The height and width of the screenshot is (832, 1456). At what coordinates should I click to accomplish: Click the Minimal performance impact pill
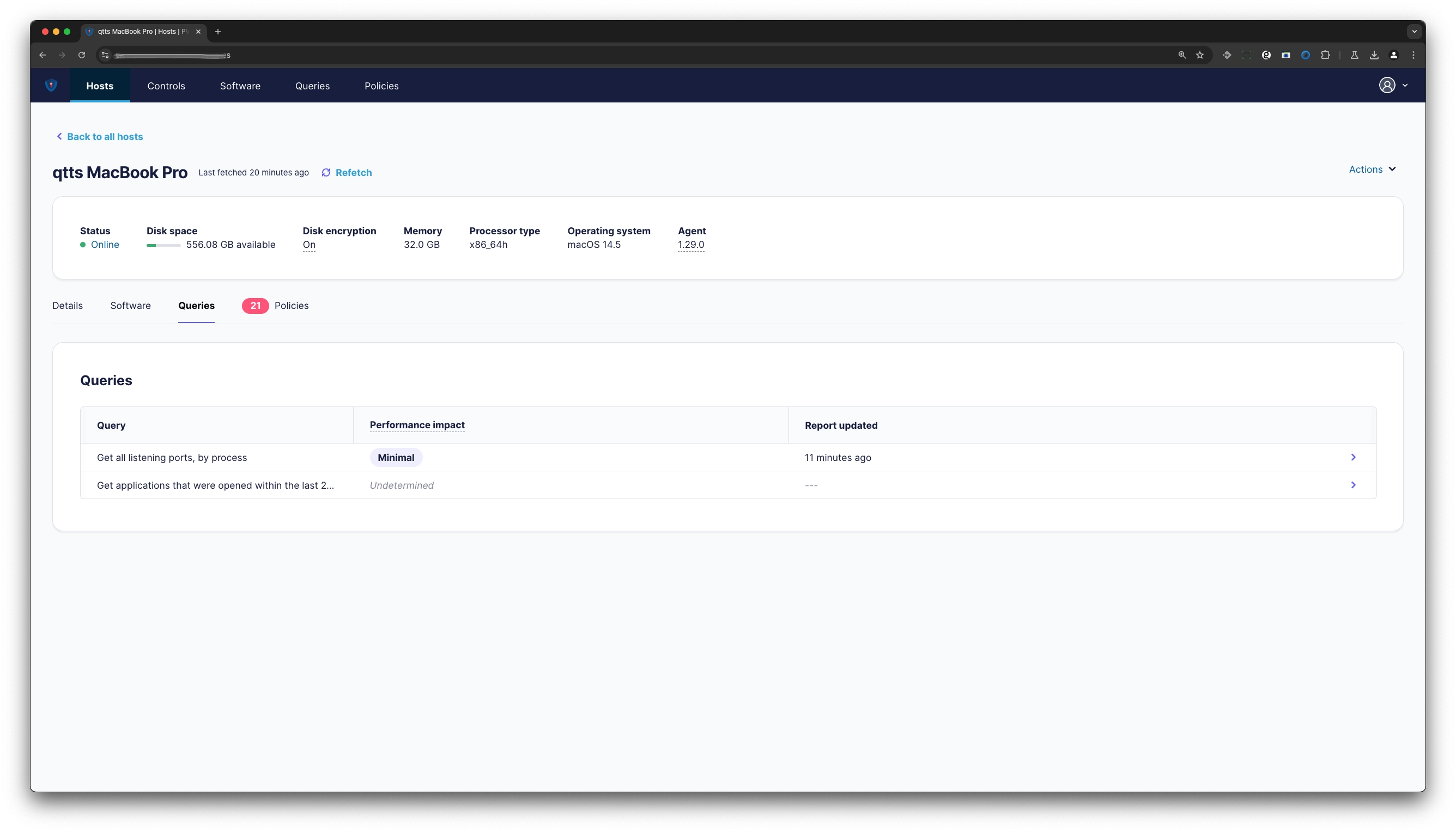[x=396, y=458]
